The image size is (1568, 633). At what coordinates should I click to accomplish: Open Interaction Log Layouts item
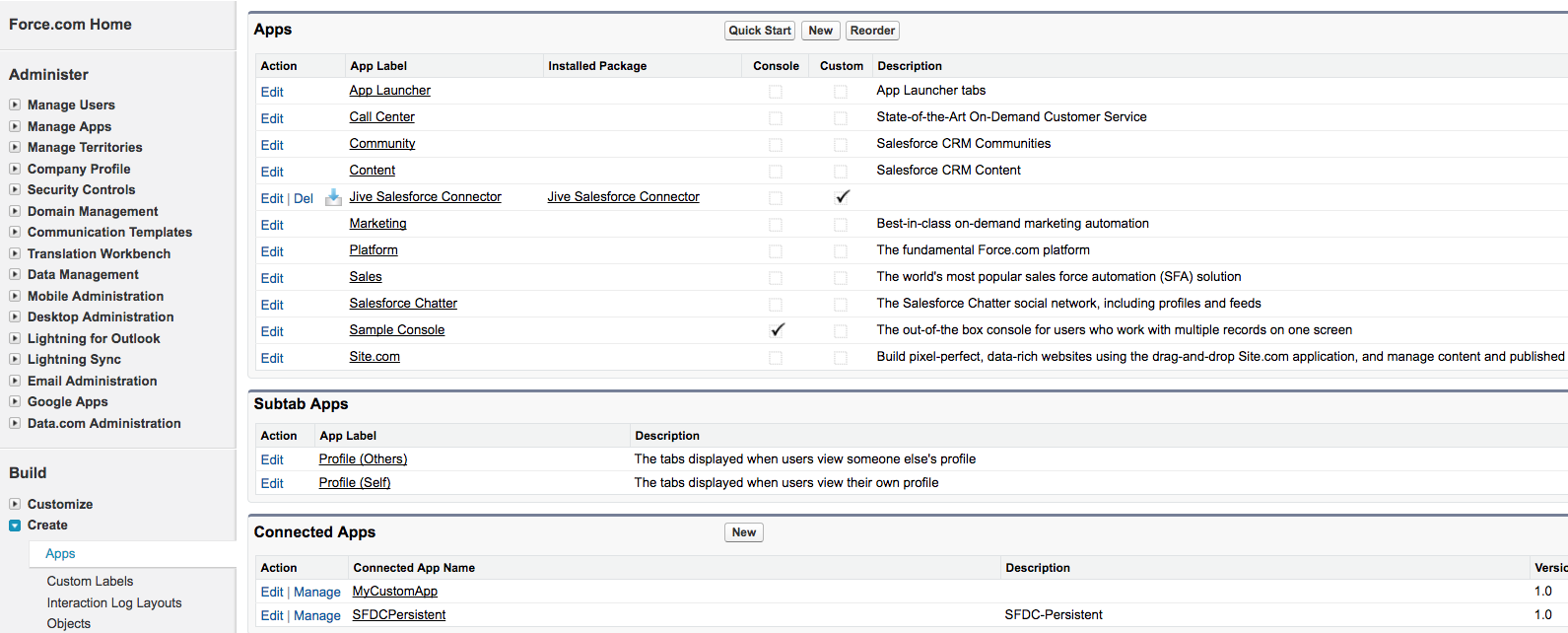pyautogui.click(x=114, y=602)
